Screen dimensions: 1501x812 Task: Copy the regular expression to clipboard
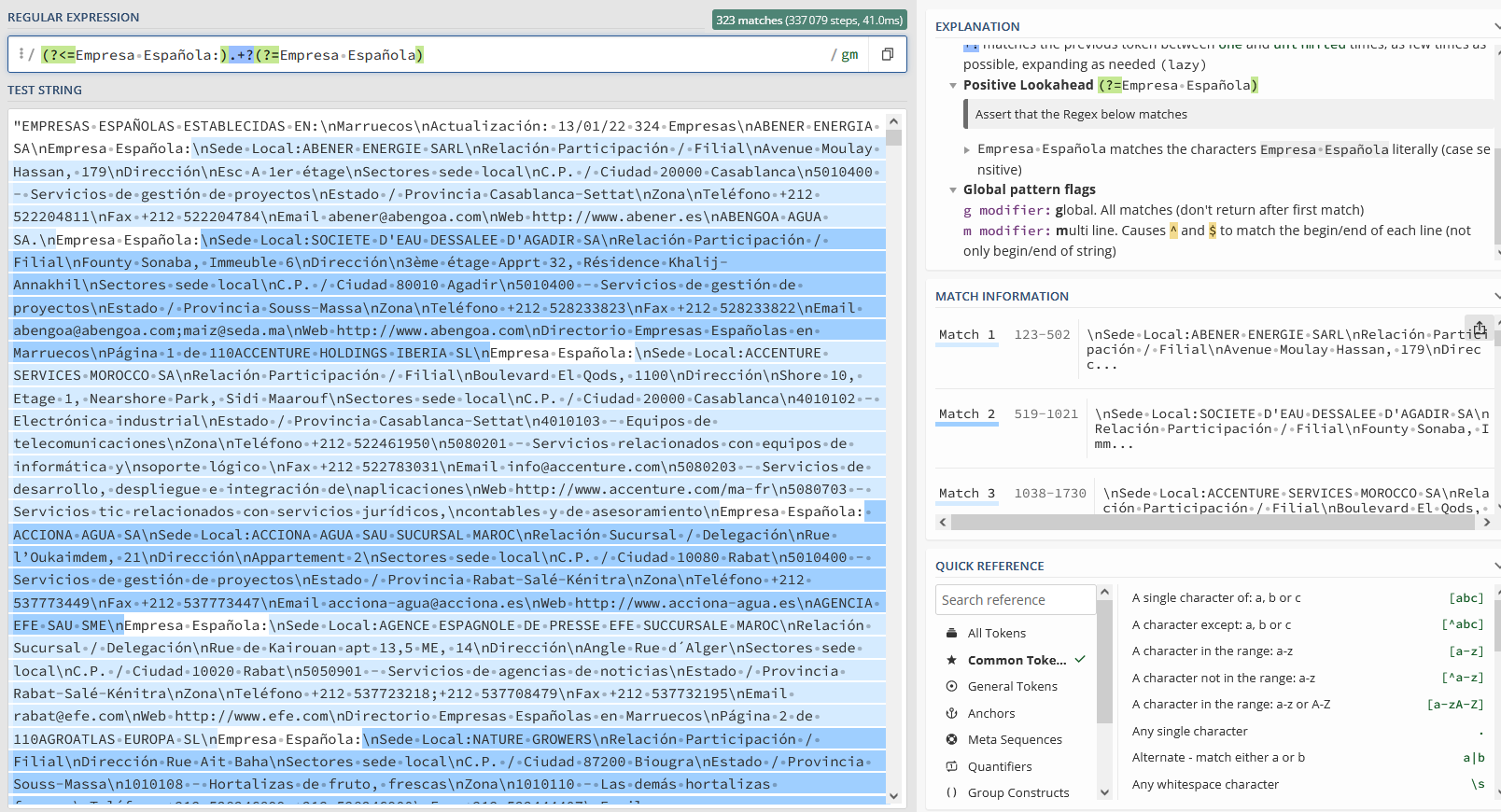887,55
